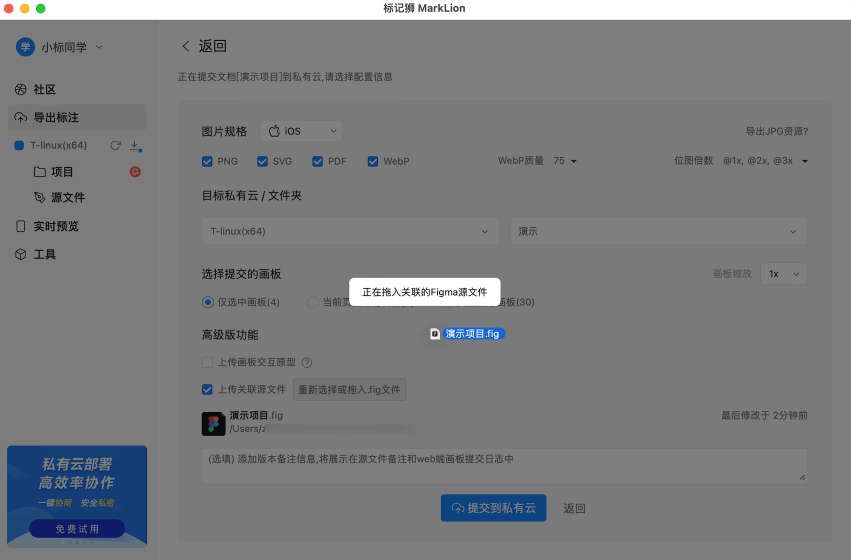The width and height of the screenshot is (851, 560).
Task: Click the 最后修改于 2分钟前 text
Action: tap(764, 415)
